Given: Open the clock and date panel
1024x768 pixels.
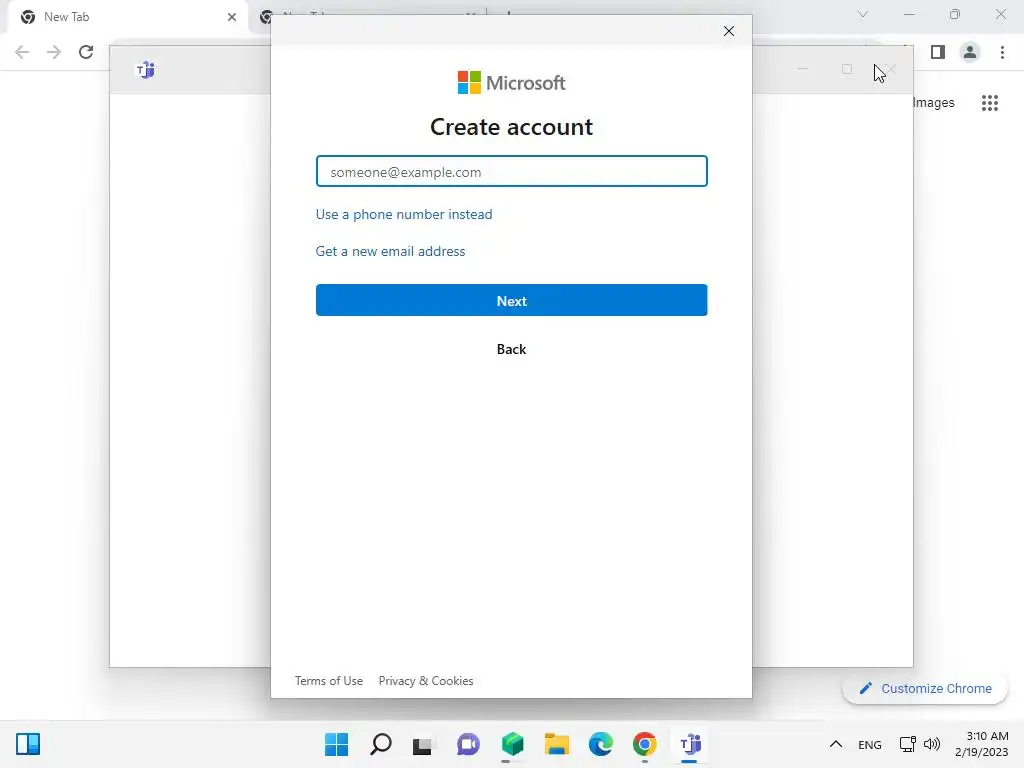Looking at the screenshot, I should coord(982,744).
